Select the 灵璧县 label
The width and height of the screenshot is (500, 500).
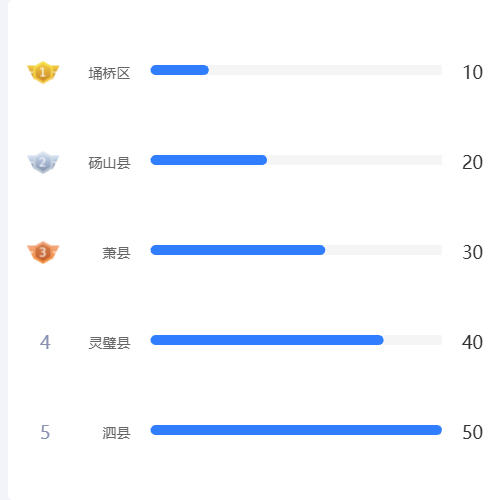tap(109, 343)
